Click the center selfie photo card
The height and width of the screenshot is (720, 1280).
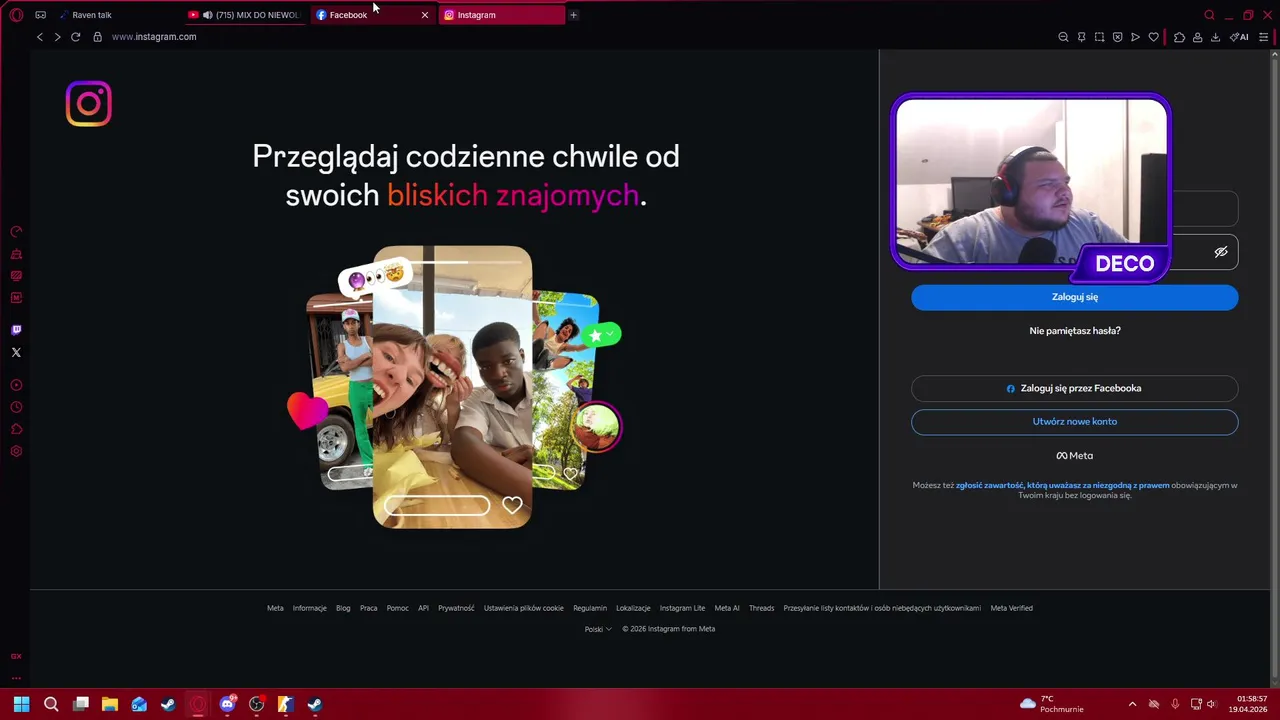tap(452, 387)
